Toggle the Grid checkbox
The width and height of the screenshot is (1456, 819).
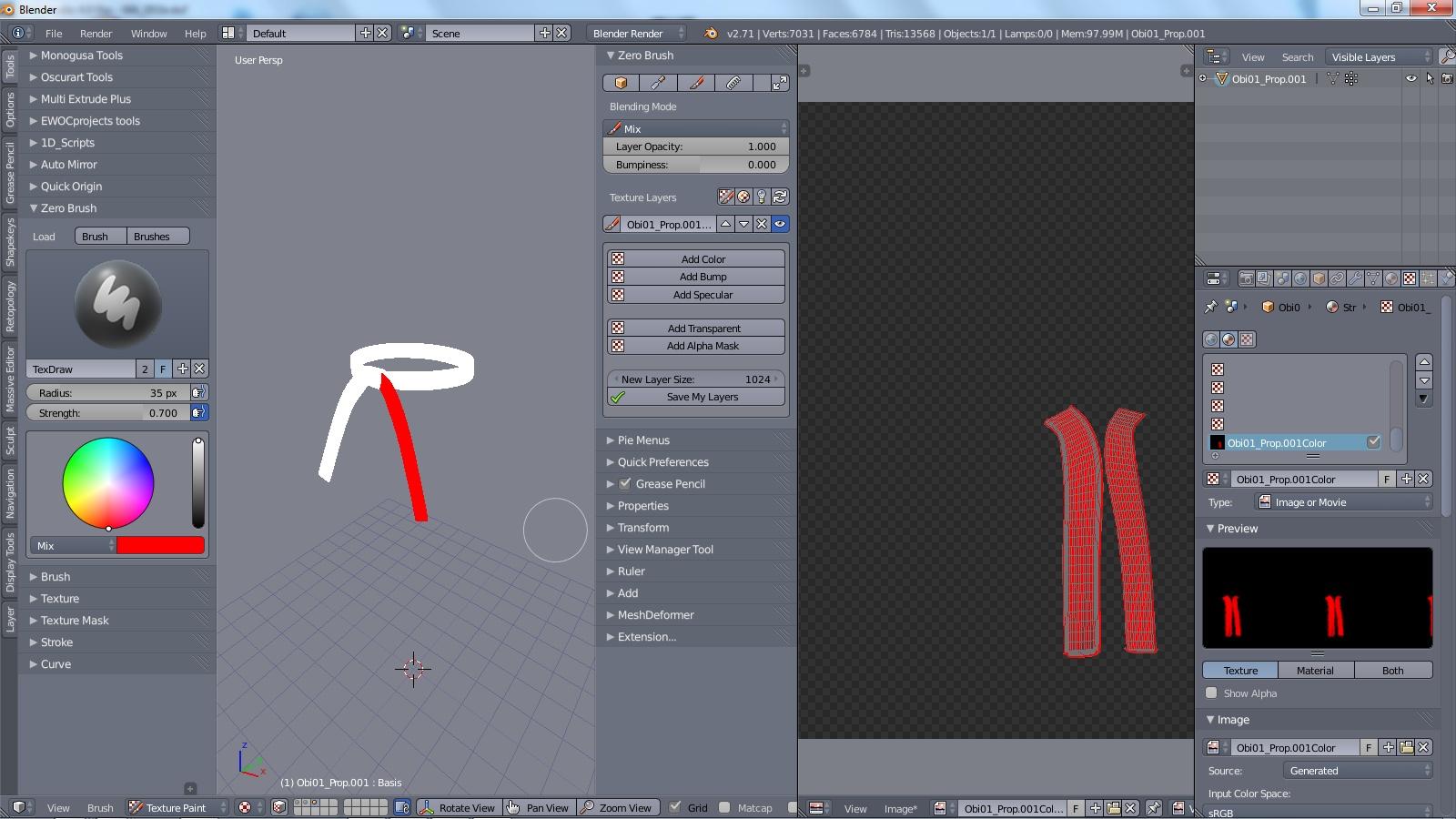coord(674,807)
